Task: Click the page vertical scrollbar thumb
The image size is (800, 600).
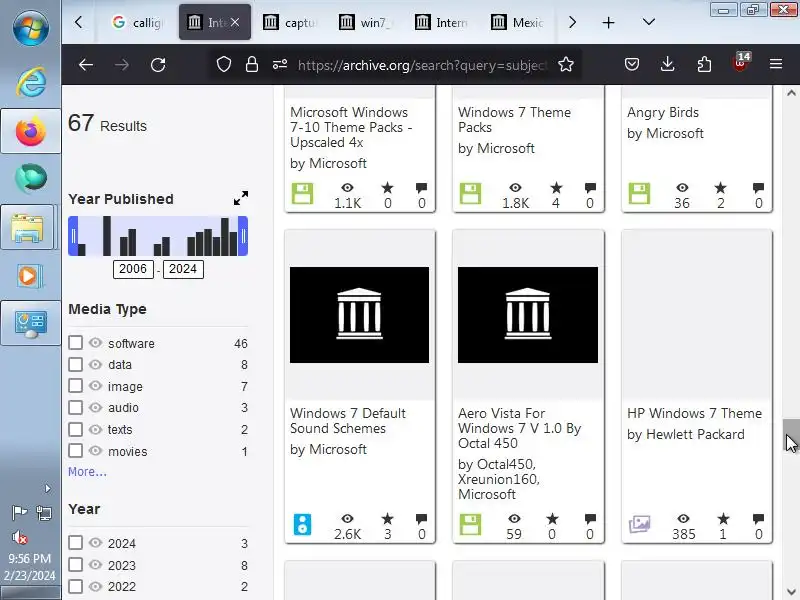Action: coord(791,435)
